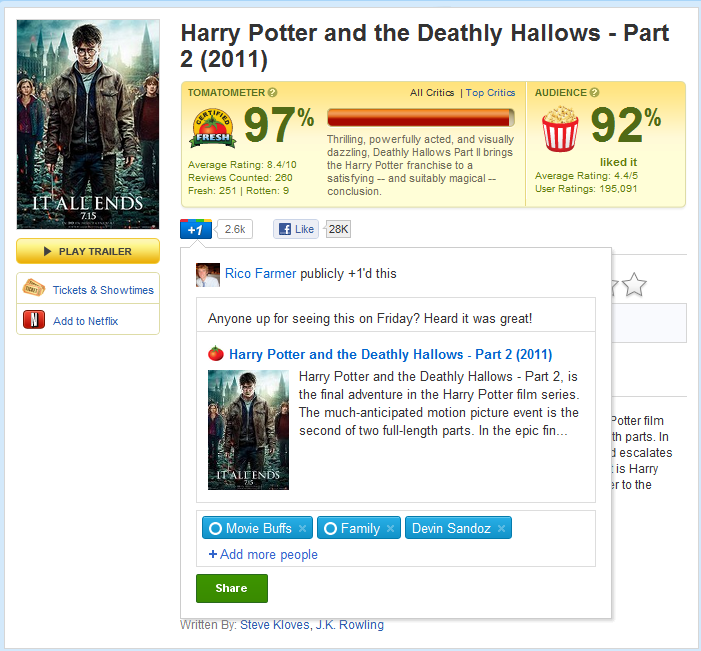Select the All Critics tab
Viewport: 701px width, 651px height.
point(431,93)
